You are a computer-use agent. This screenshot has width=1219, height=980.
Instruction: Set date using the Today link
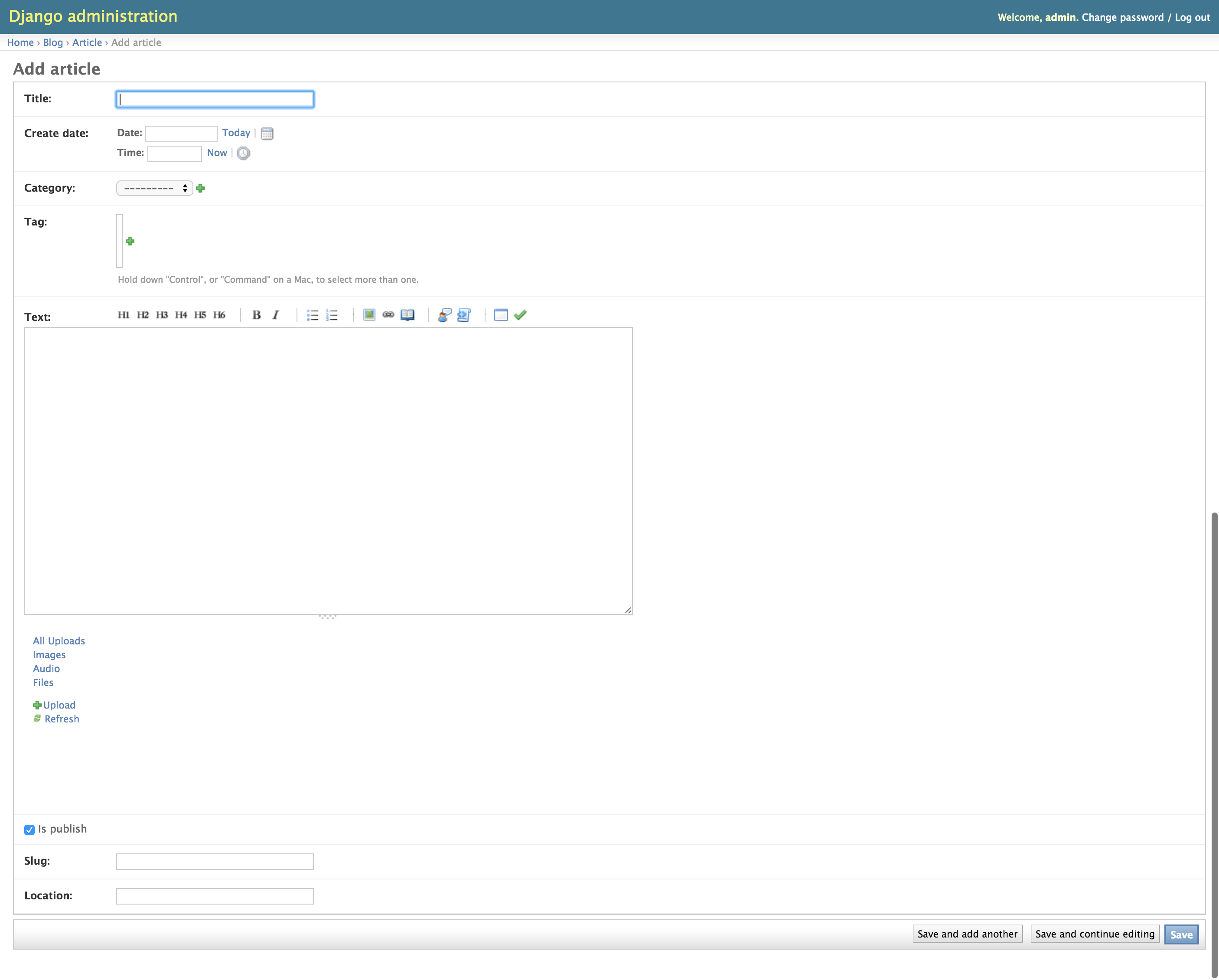[x=236, y=133]
